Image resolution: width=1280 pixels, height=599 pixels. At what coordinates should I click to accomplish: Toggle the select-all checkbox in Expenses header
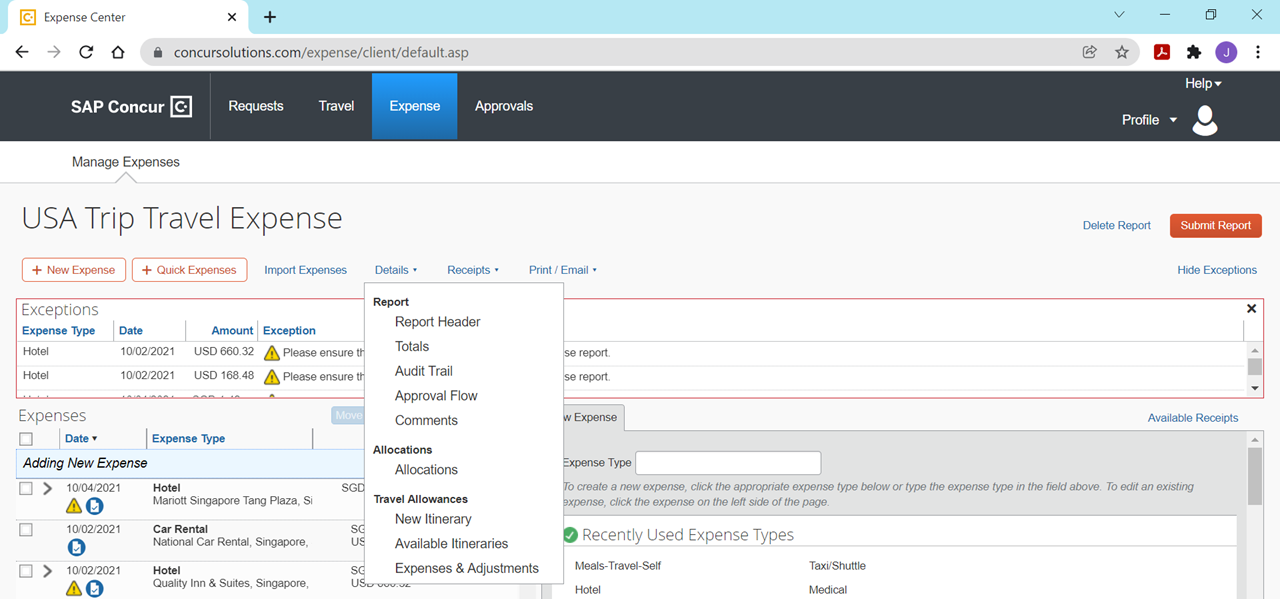[x=26, y=439]
